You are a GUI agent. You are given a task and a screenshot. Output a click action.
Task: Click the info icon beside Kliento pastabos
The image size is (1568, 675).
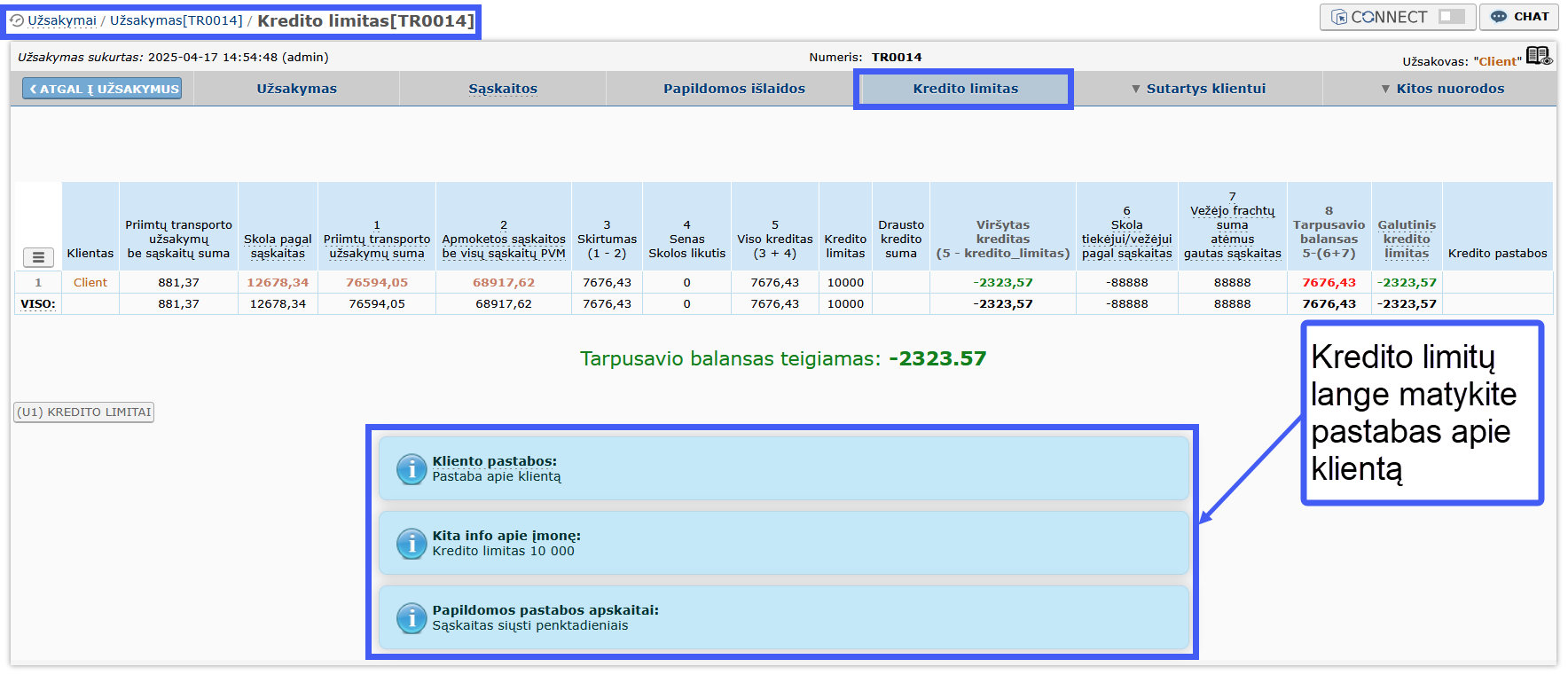(x=412, y=468)
